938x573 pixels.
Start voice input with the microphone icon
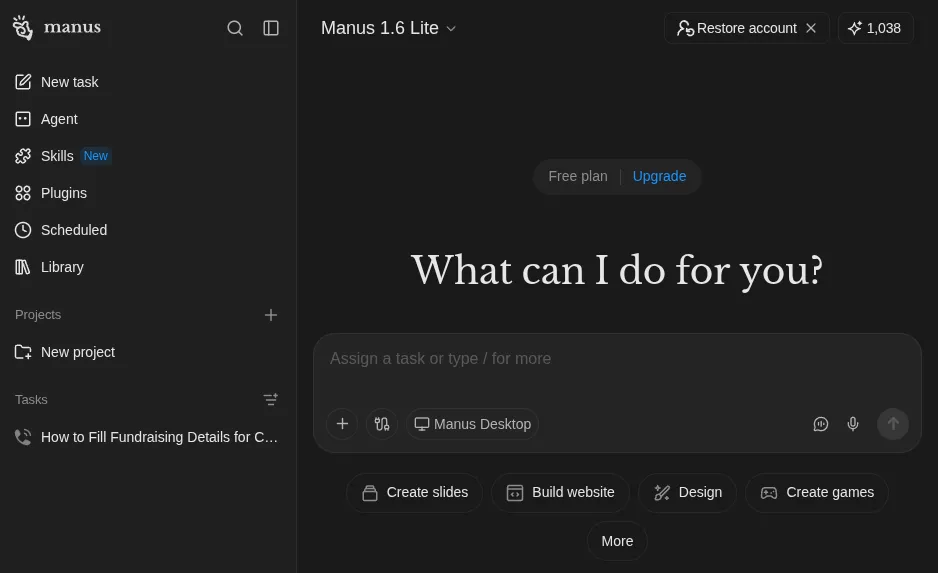click(x=853, y=424)
